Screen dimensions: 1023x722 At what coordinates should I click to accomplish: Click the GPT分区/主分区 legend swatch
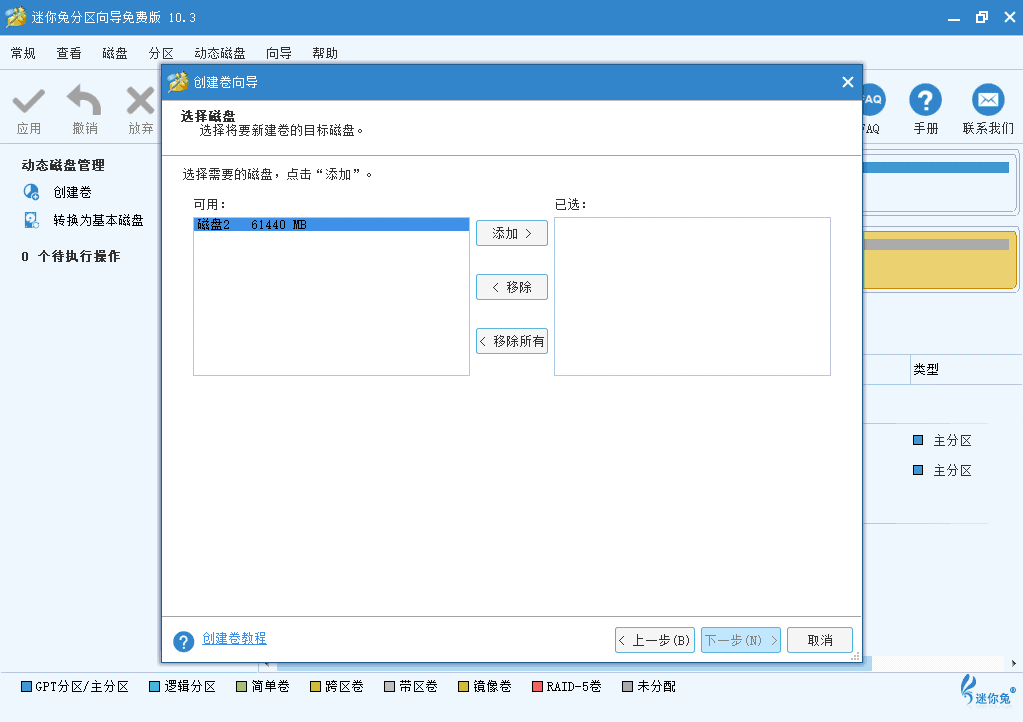point(26,686)
